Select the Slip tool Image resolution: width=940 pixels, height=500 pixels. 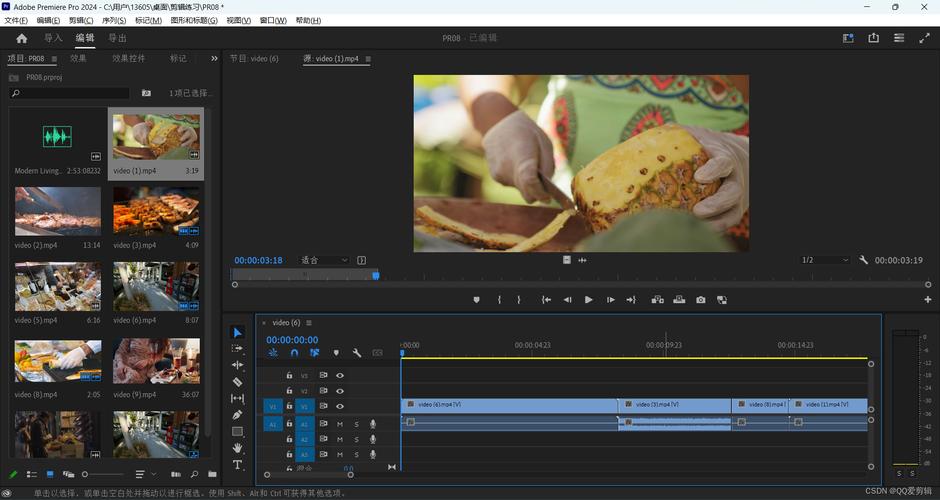tap(237, 398)
